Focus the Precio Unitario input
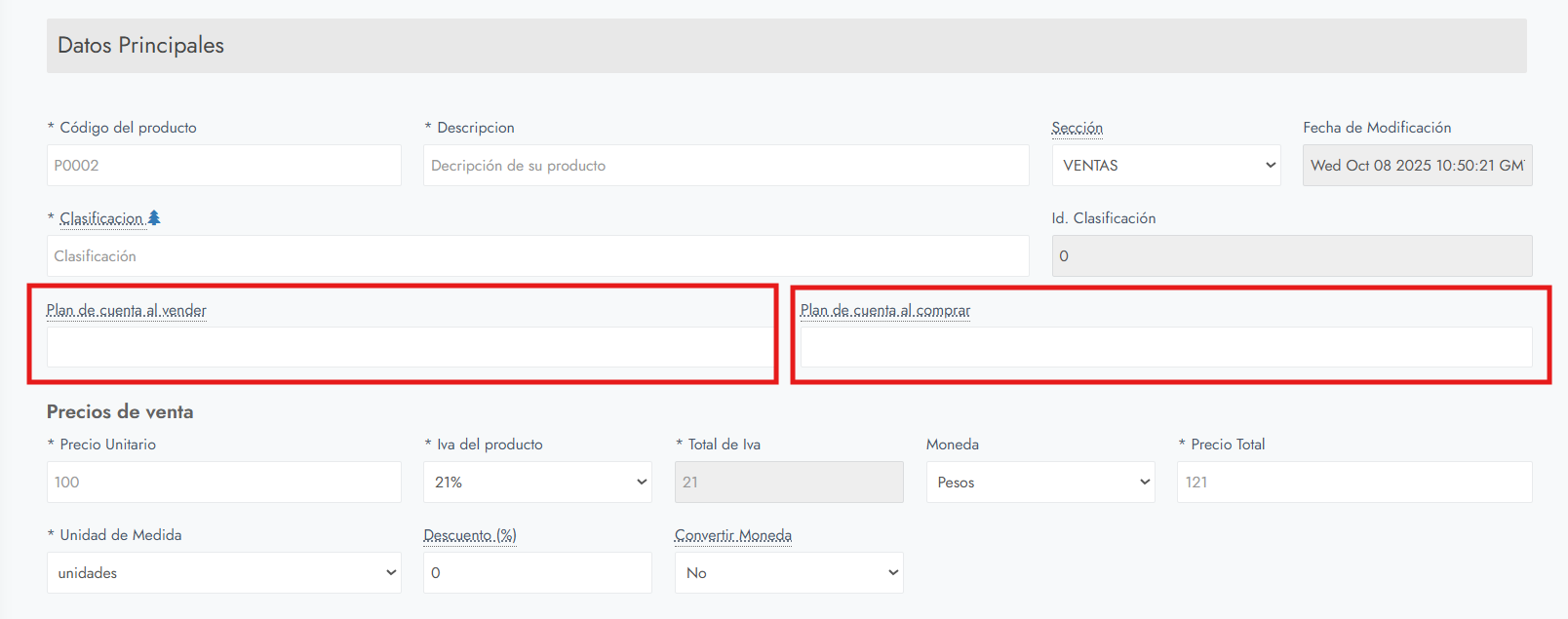The width and height of the screenshot is (1568, 619). 223,483
